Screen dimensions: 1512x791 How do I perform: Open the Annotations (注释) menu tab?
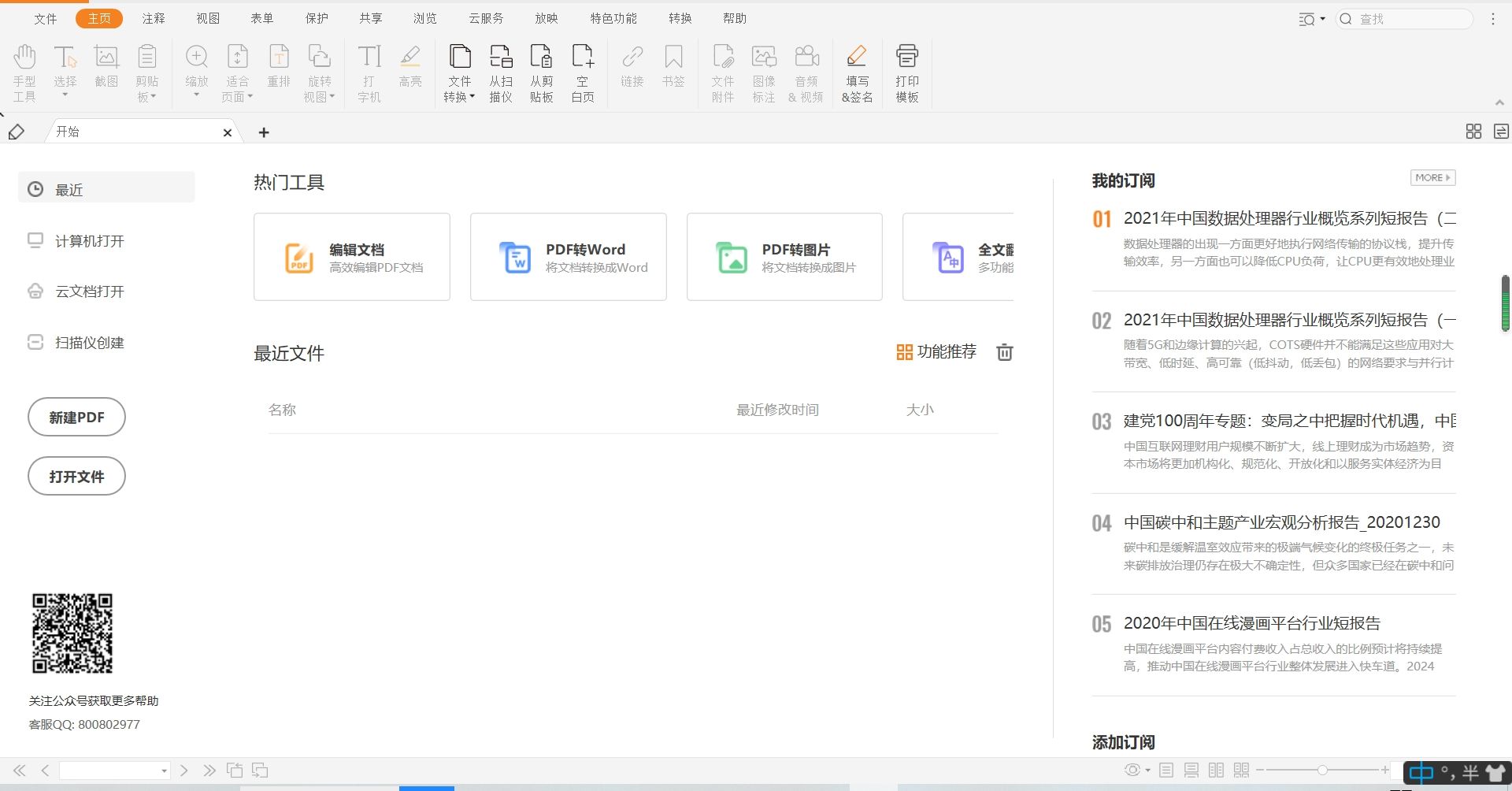point(154,18)
